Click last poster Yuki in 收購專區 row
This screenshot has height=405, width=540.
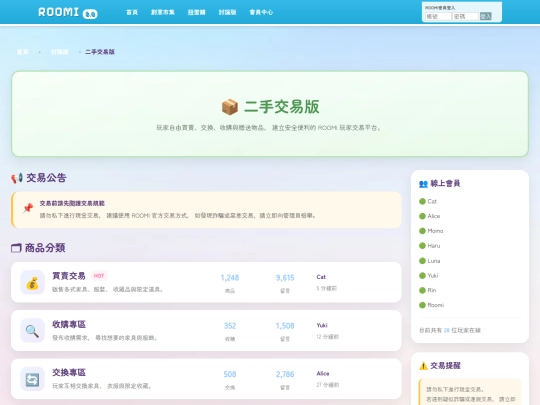click(322, 325)
